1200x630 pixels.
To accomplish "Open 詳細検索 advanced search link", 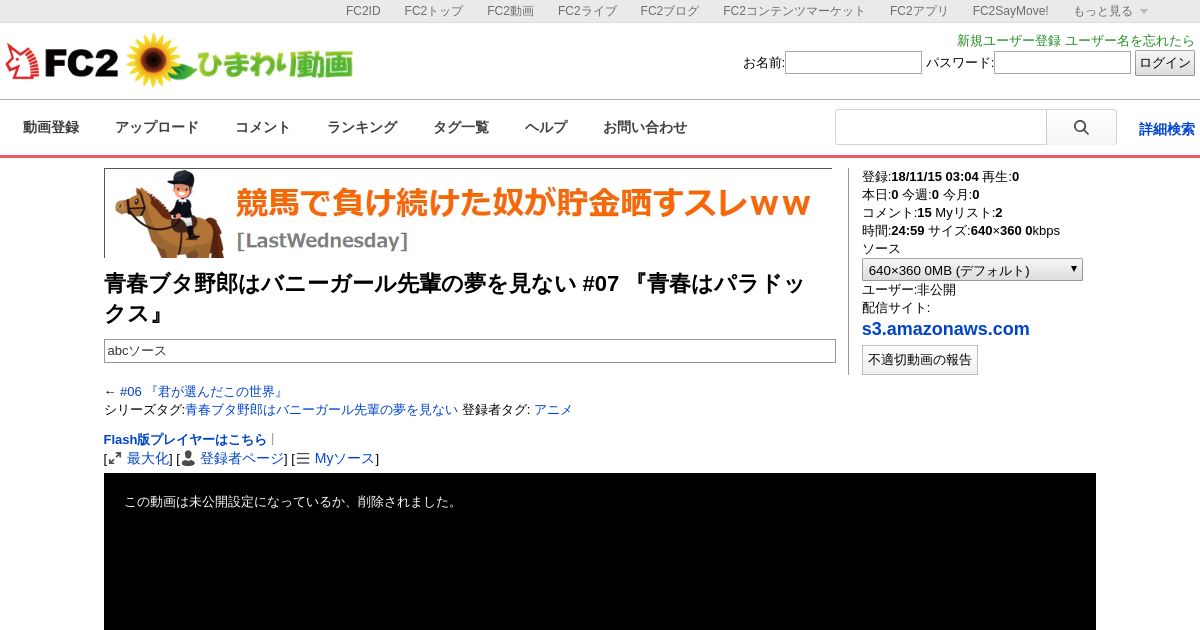I will click(1167, 129).
